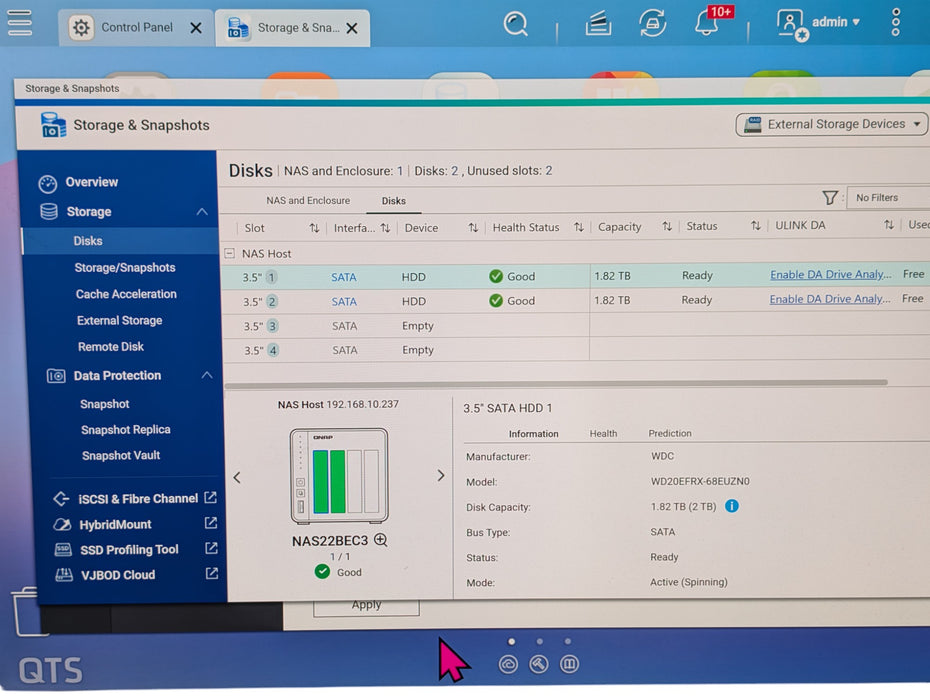Viewport: 930px width, 700px height.
Task: Open Cache Acceleration in the sidebar
Action: tap(126, 294)
